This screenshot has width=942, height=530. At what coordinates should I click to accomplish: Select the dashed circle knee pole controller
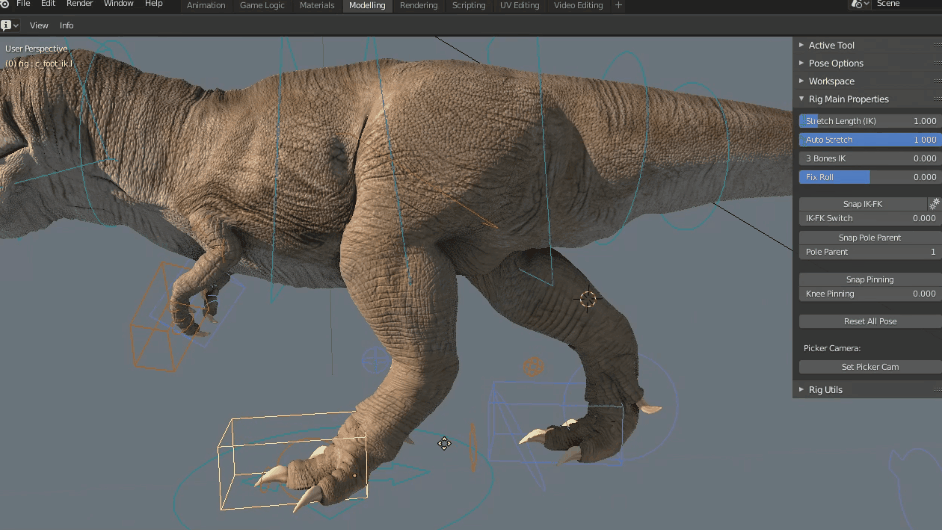(x=588, y=299)
